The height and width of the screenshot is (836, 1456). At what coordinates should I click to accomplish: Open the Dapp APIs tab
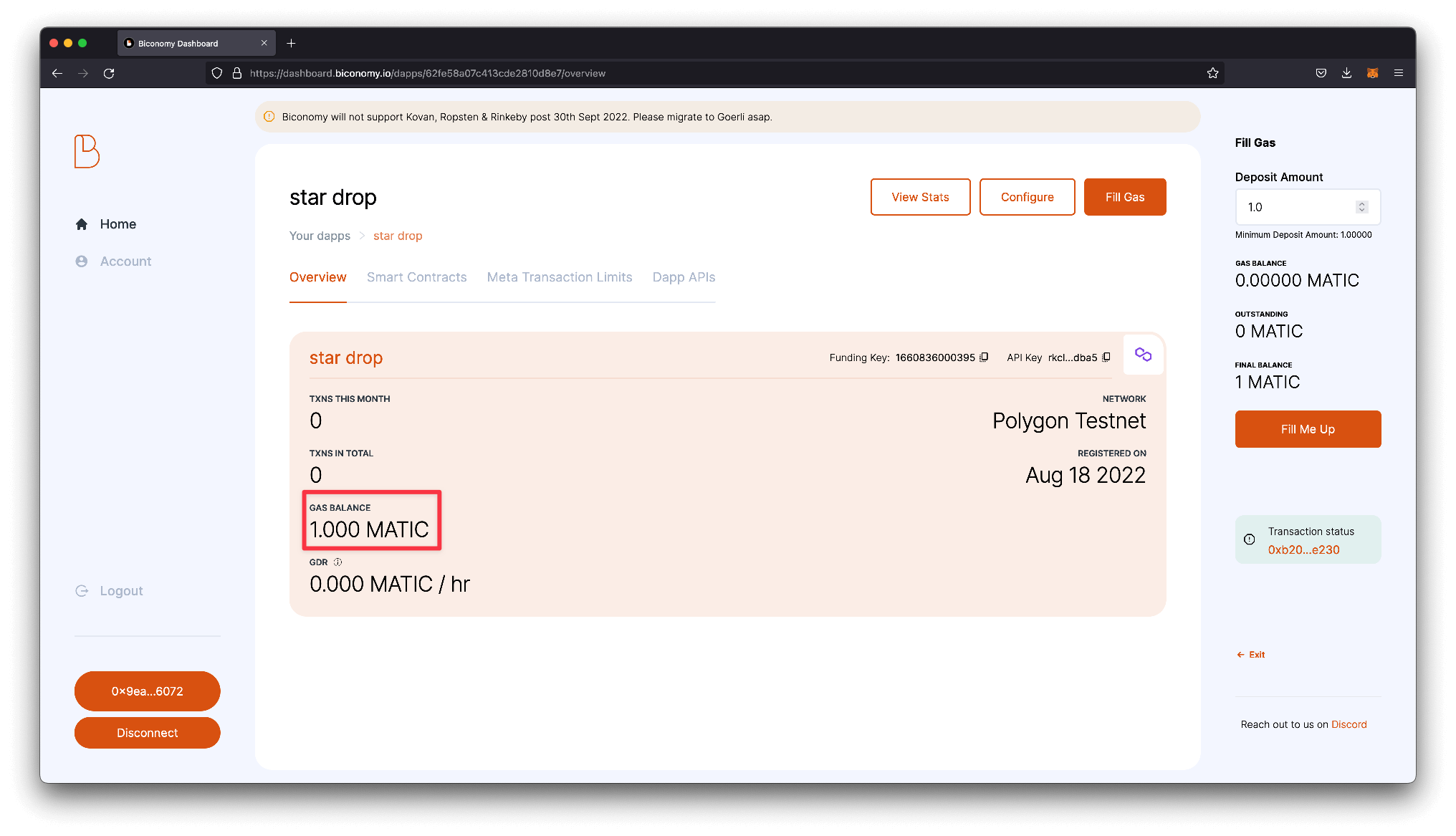(x=683, y=277)
